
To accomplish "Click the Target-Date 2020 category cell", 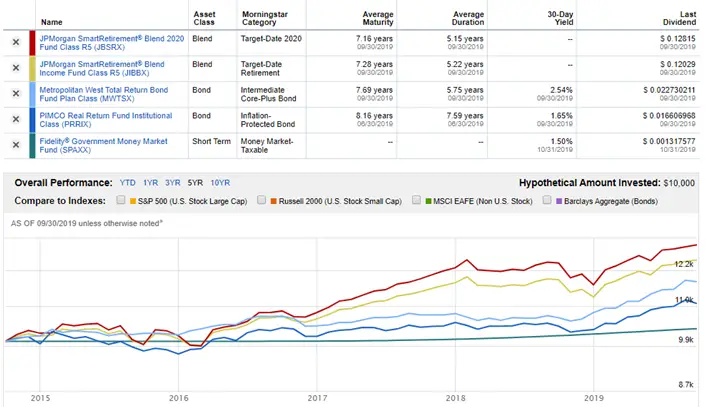I will 271,39.
